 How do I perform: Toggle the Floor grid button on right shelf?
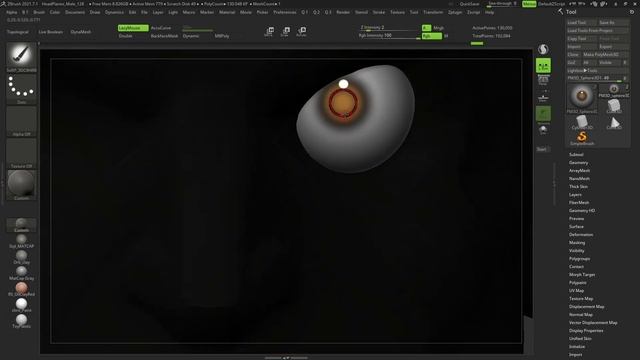543,98
